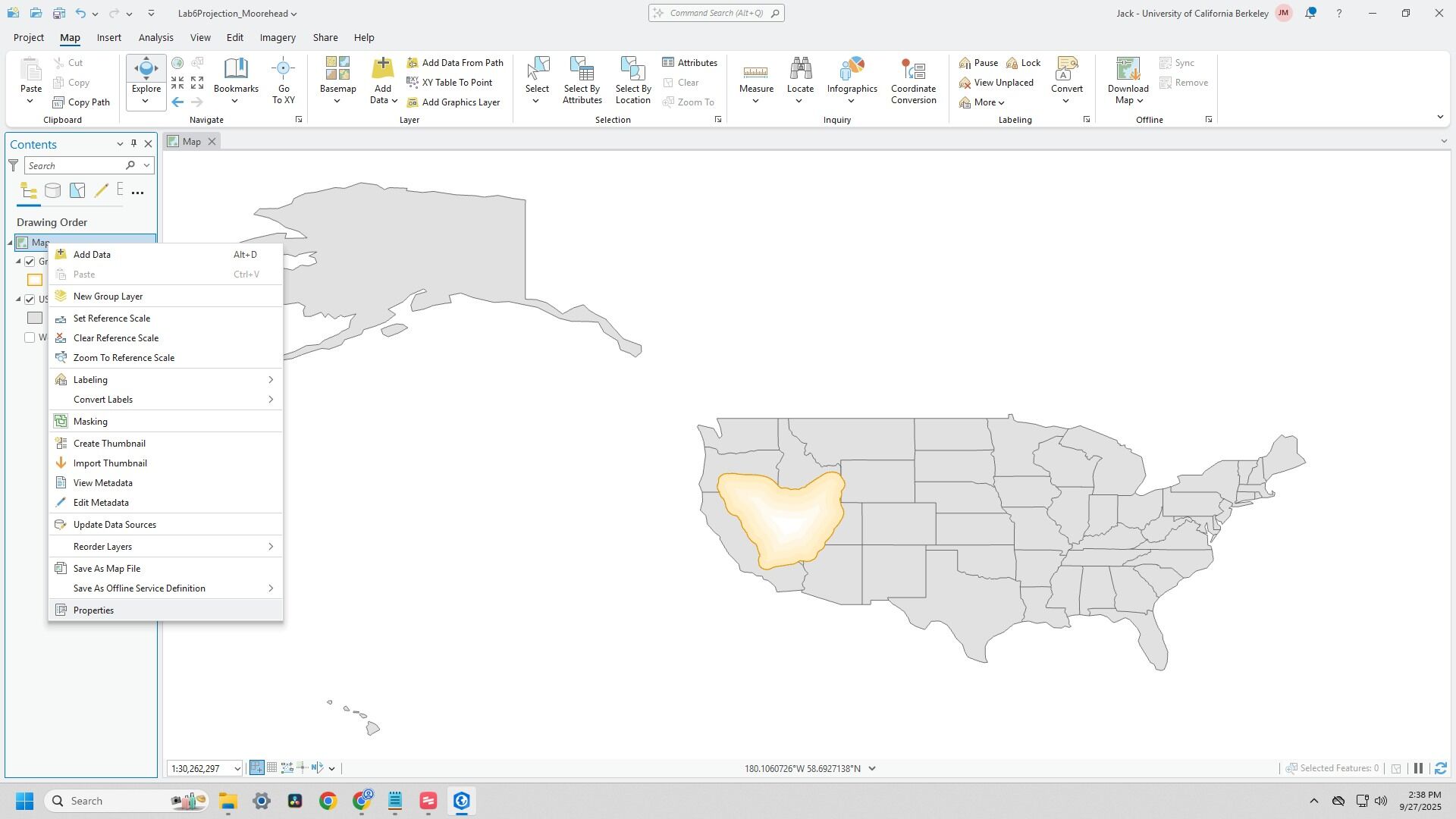
Task: Click the Go To XY icon
Action: point(283,70)
